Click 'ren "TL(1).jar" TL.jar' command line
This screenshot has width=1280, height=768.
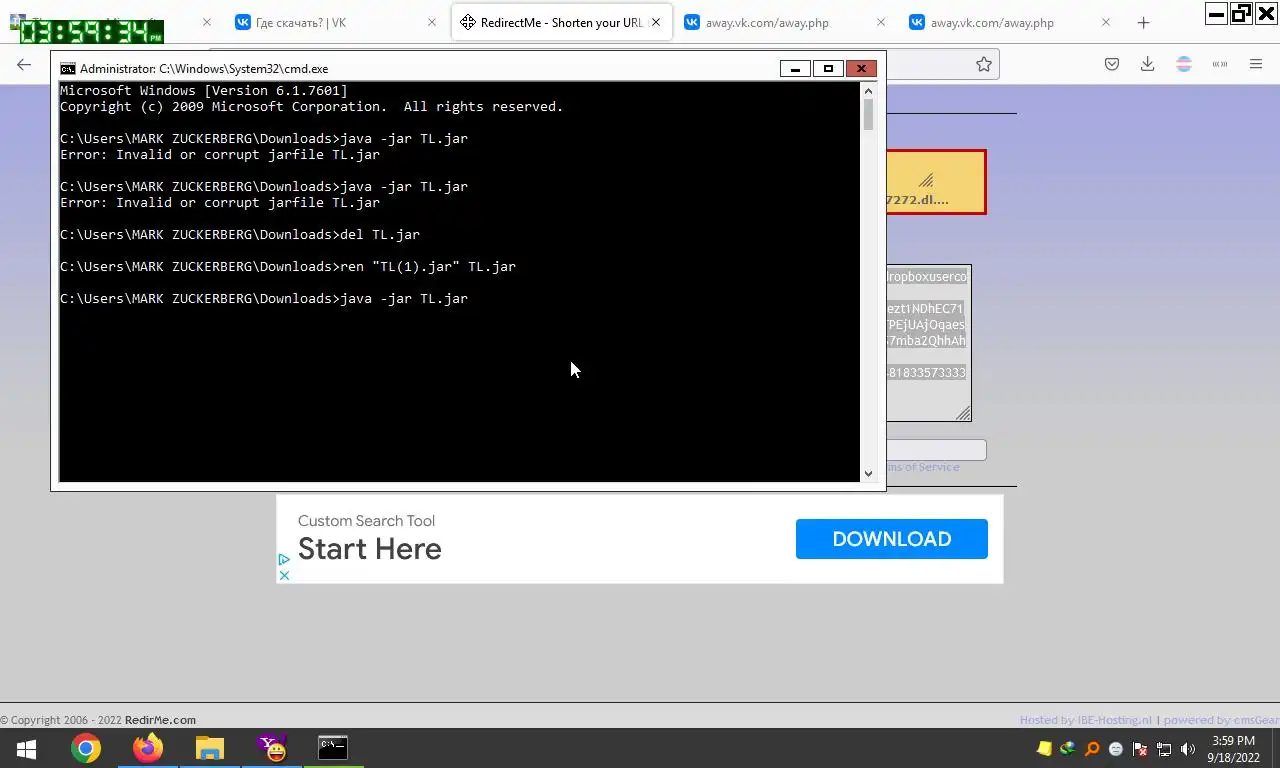click(428, 267)
